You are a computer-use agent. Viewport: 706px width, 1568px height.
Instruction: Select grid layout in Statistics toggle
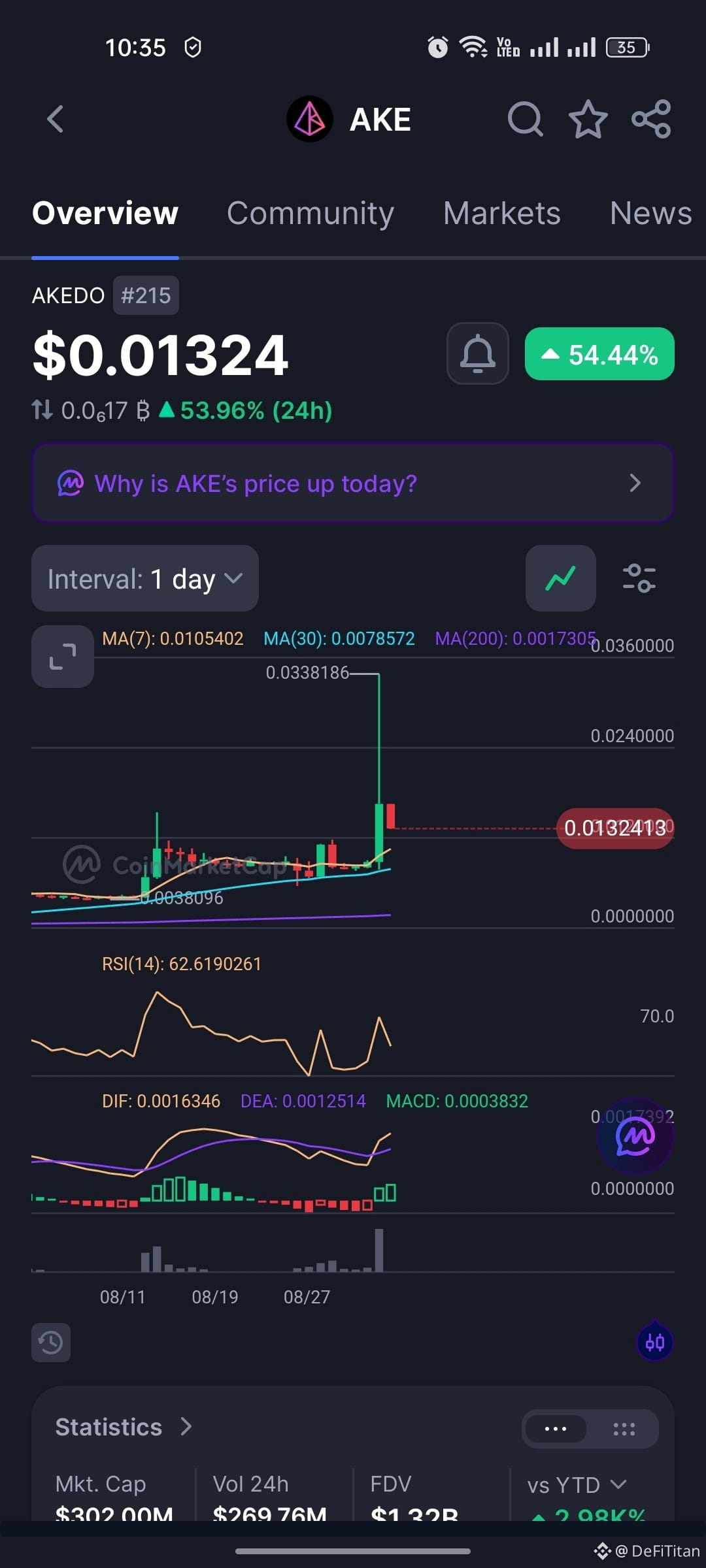[x=624, y=1429]
